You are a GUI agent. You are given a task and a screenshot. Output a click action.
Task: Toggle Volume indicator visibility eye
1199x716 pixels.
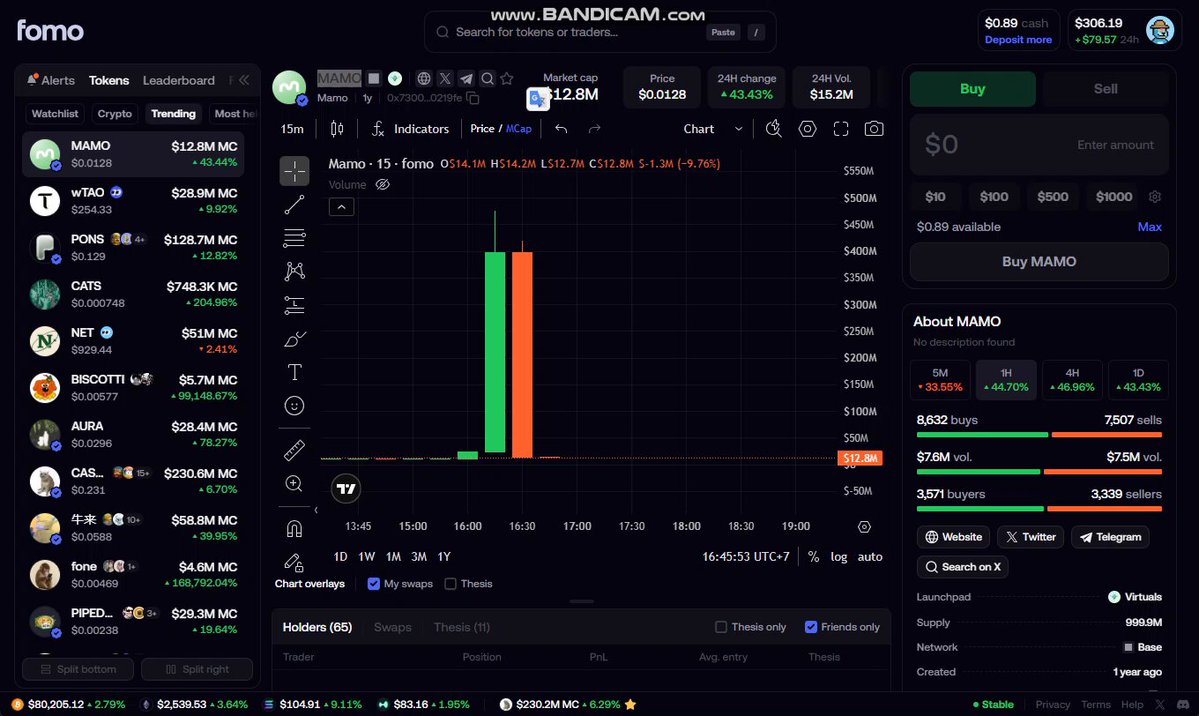(383, 184)
